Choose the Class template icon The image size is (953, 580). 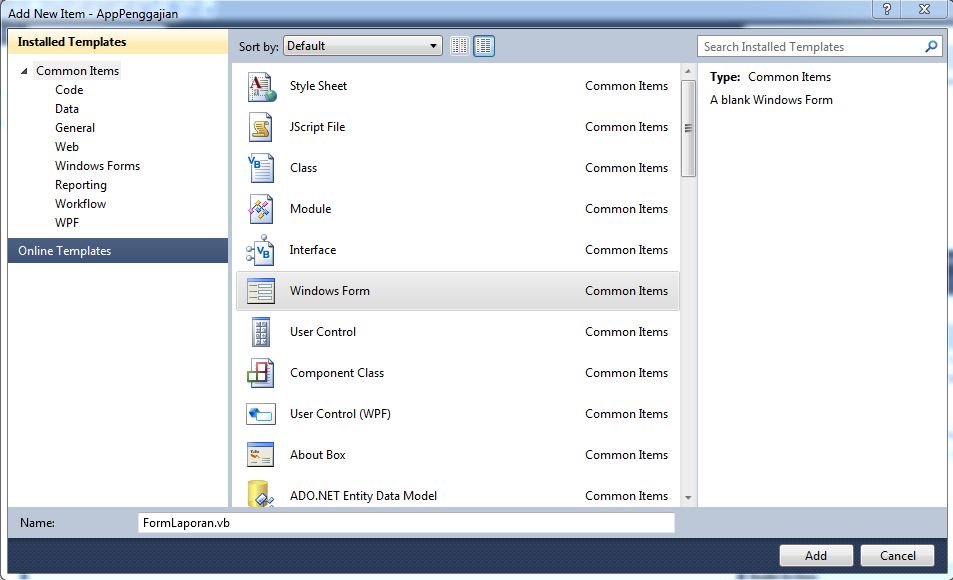click(261, 168)
